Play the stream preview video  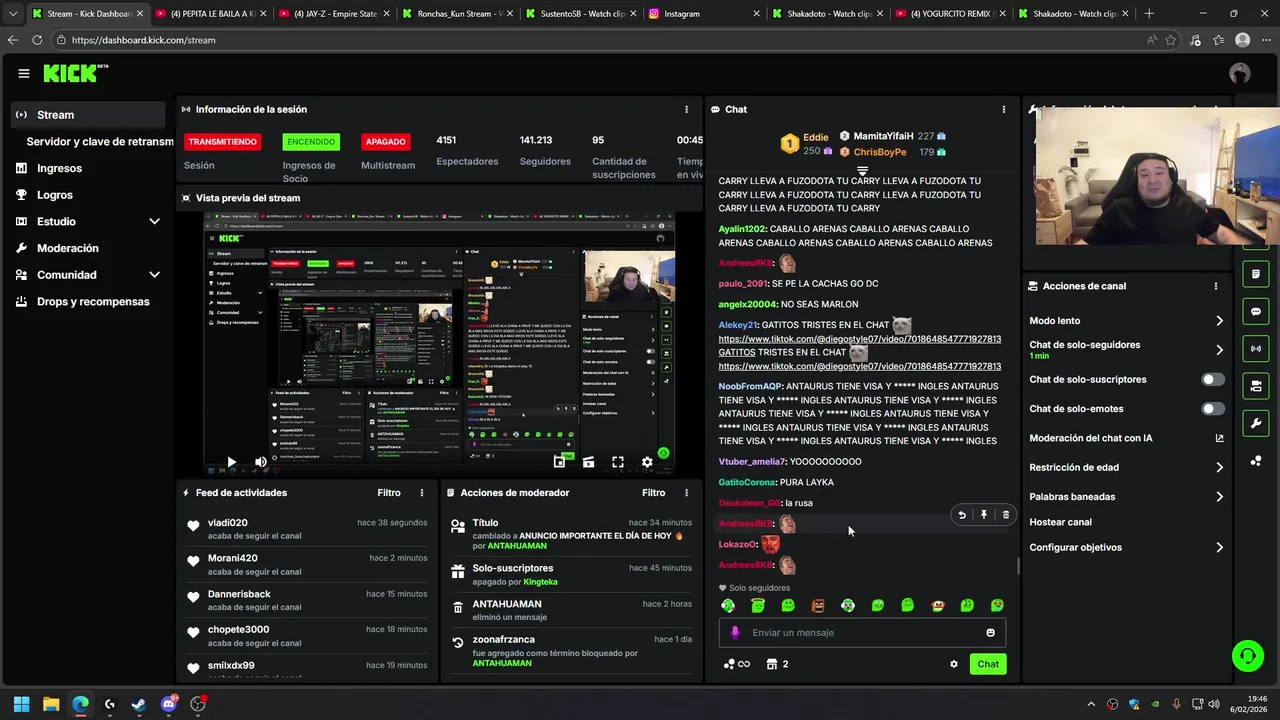click(231, 462)
